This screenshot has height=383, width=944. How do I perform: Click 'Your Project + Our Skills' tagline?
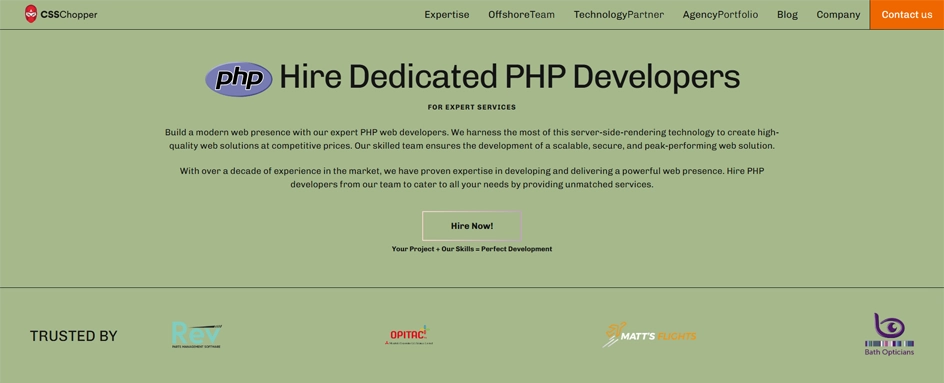click(x=472, y=249)
